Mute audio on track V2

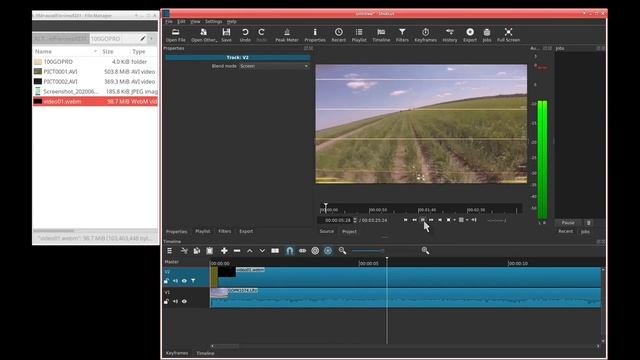pos(175,281)
